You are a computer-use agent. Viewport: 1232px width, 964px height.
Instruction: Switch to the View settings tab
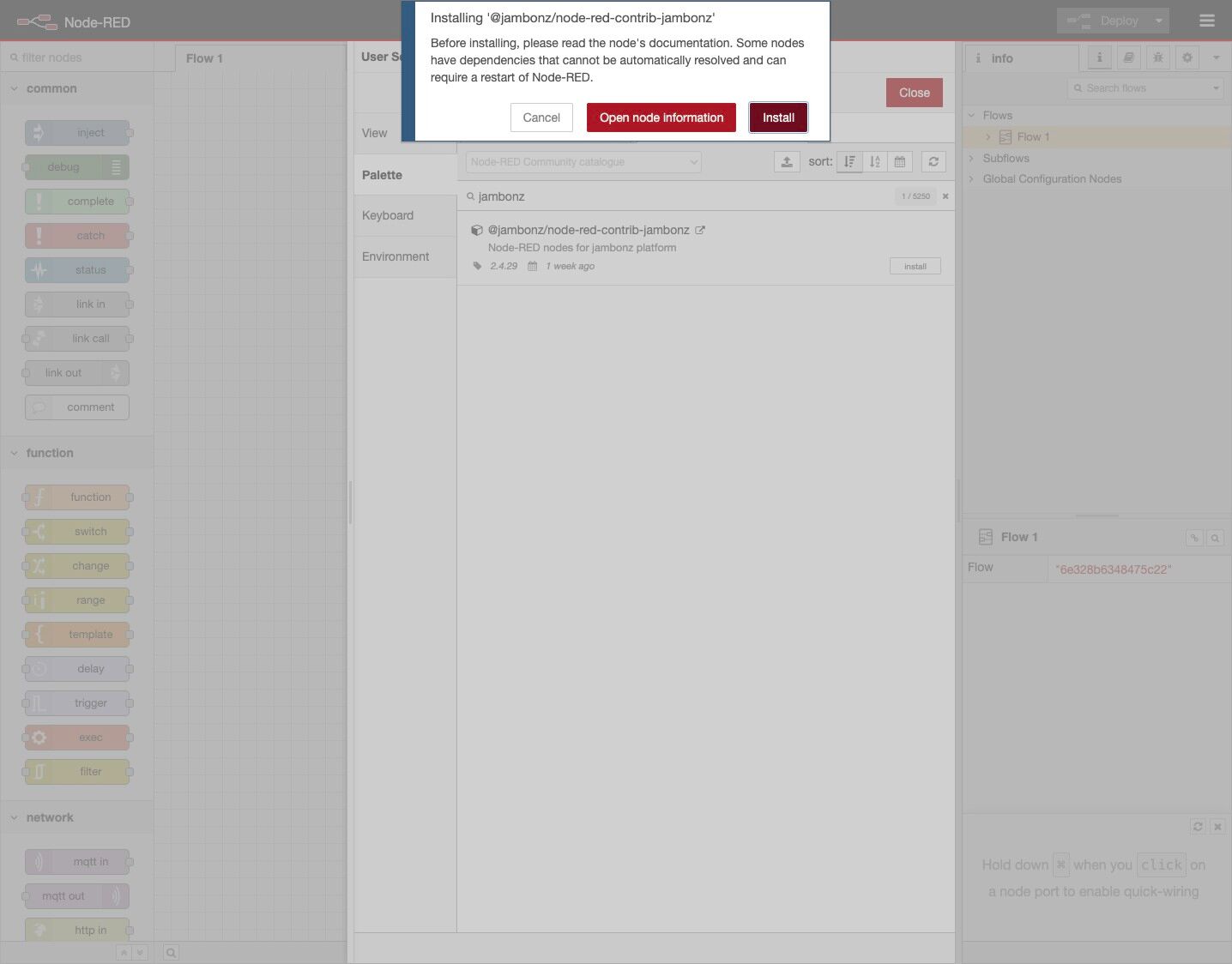click(405, 133)
